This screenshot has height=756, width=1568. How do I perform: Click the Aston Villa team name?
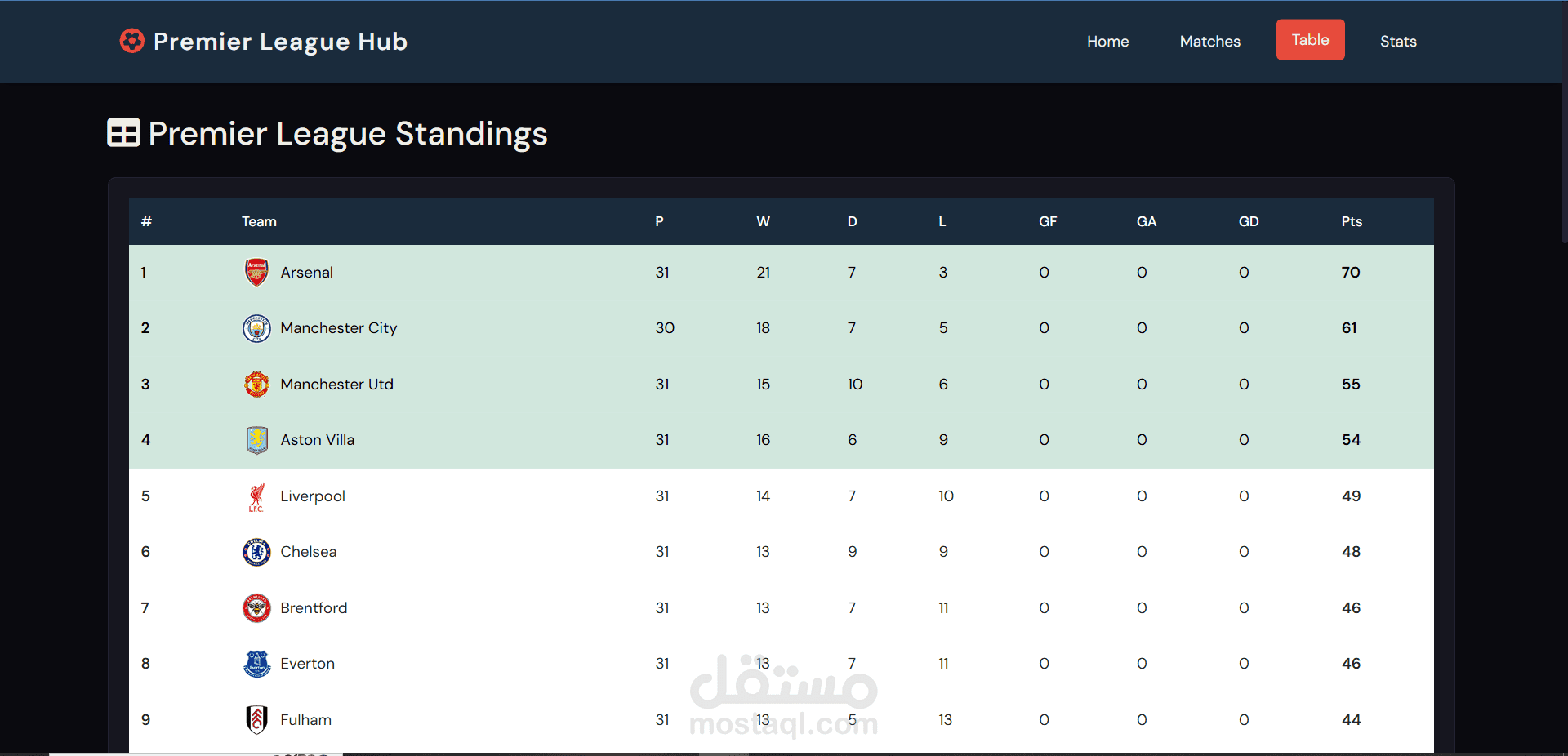pos(317,440)
